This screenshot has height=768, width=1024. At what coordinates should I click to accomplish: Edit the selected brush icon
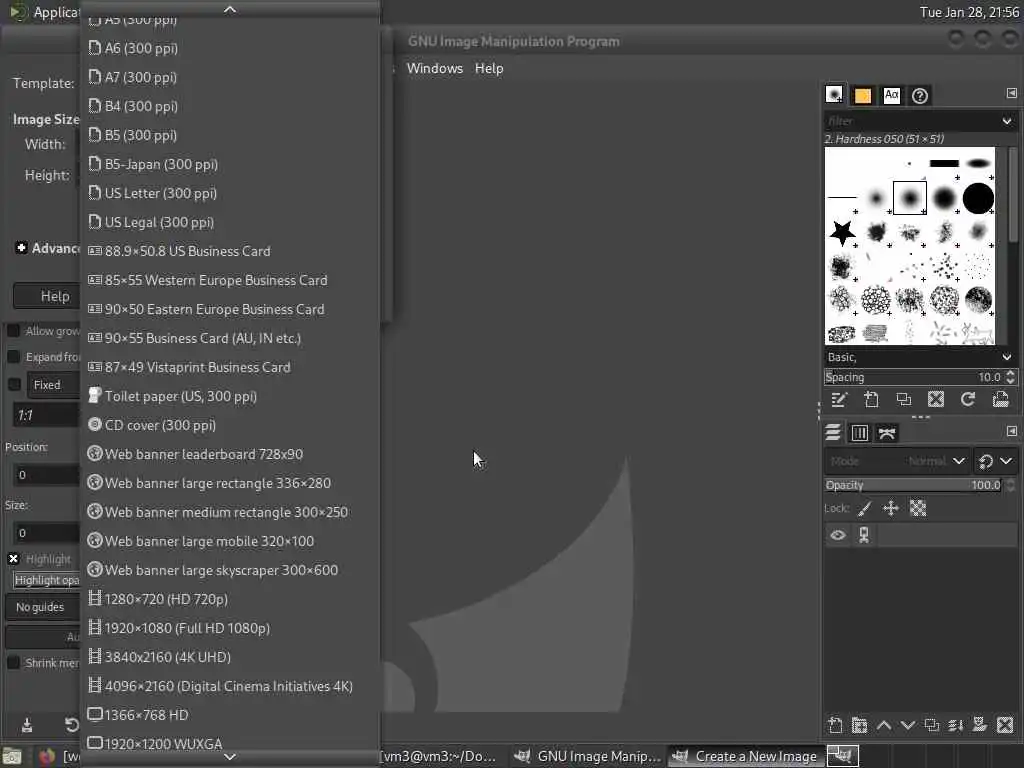pyautogui.click(x=839, y=399)
